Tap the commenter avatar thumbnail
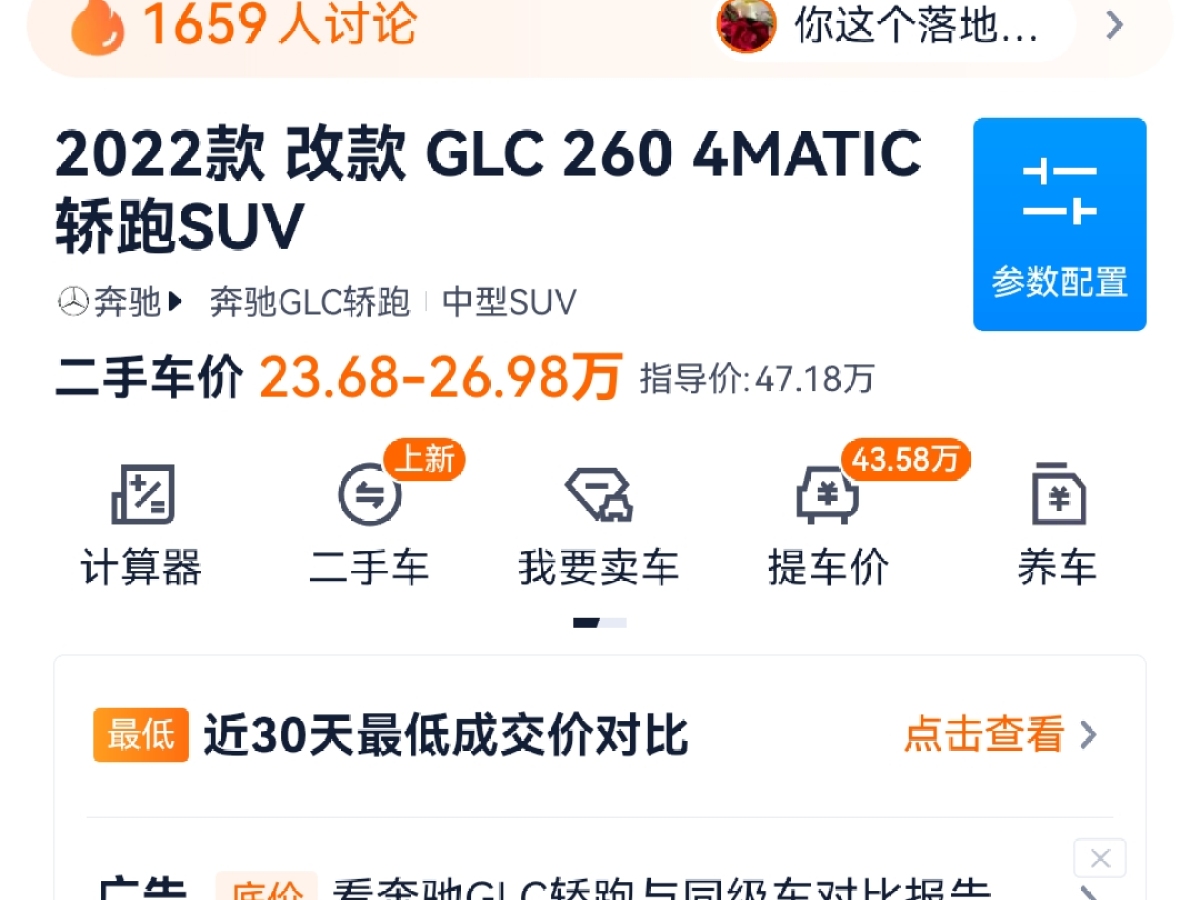The height and width of the screenshot is (900, 1200). (746, 24)
